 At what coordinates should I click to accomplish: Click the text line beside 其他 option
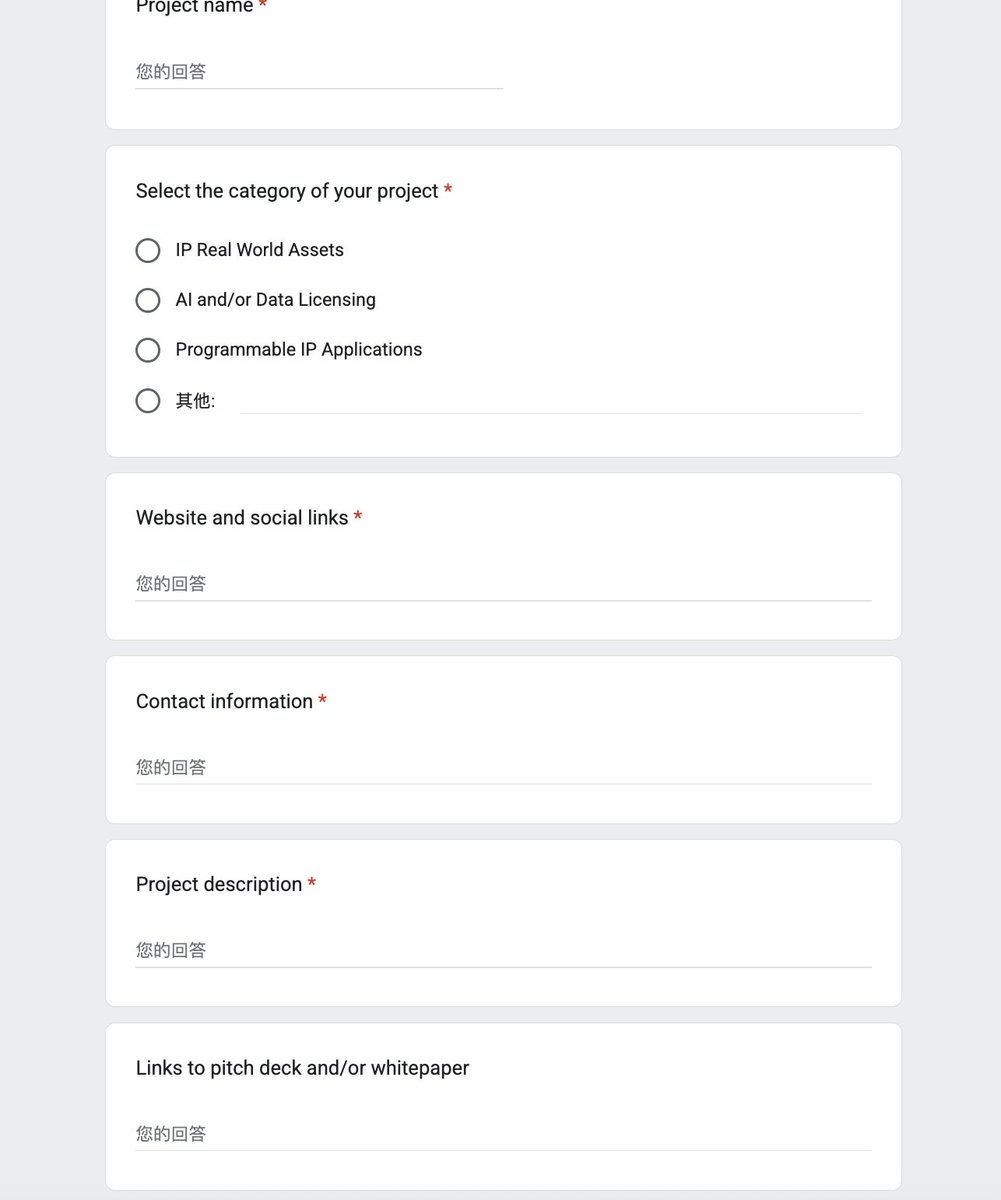pyautogui.click(x=551, y=401)
